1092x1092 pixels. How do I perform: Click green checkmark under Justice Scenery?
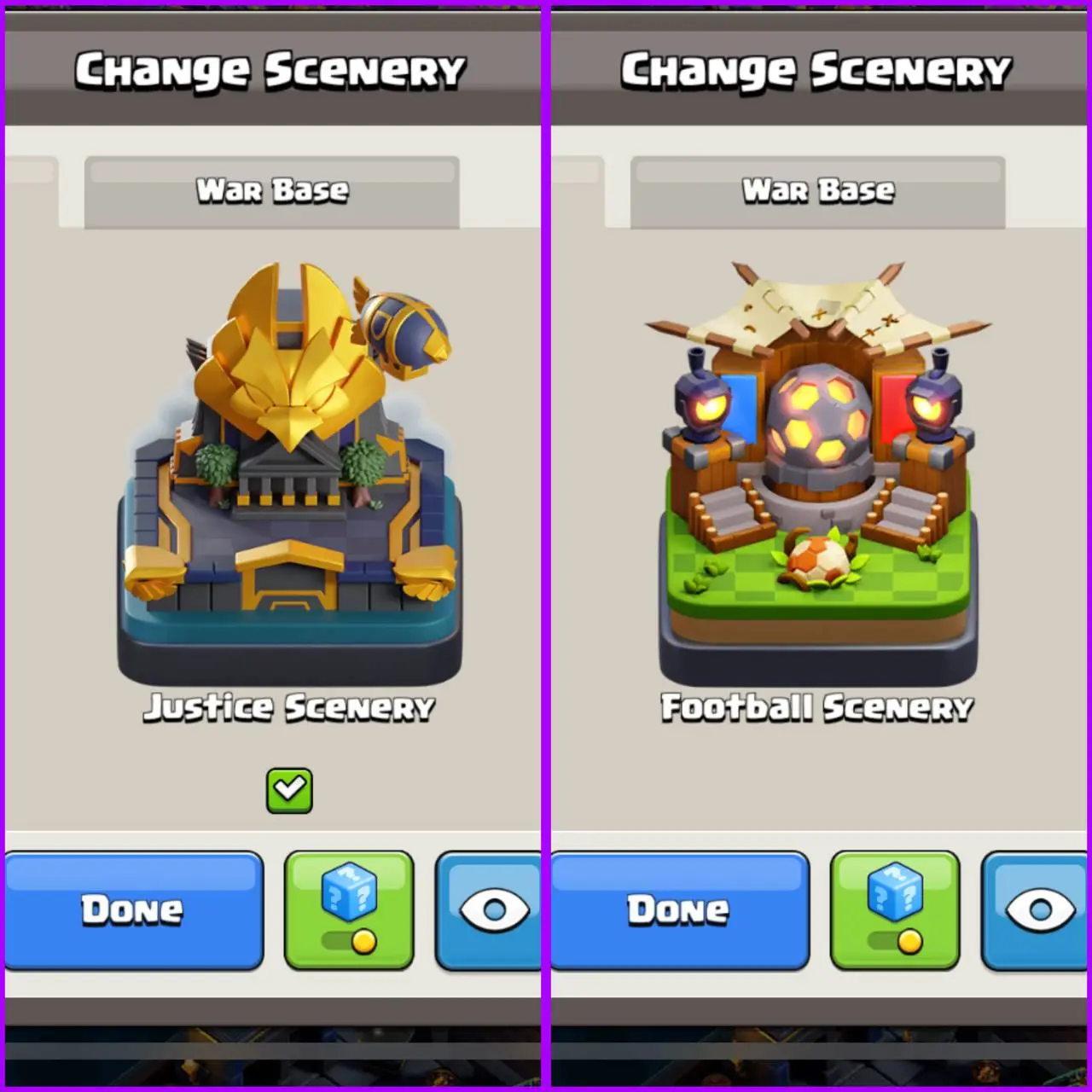pyautogui.click(x=289, y=790)
